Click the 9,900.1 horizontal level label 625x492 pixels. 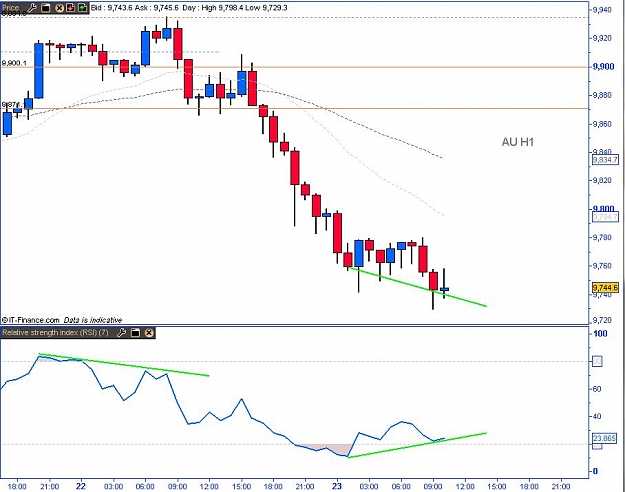[x=14, y=63]
